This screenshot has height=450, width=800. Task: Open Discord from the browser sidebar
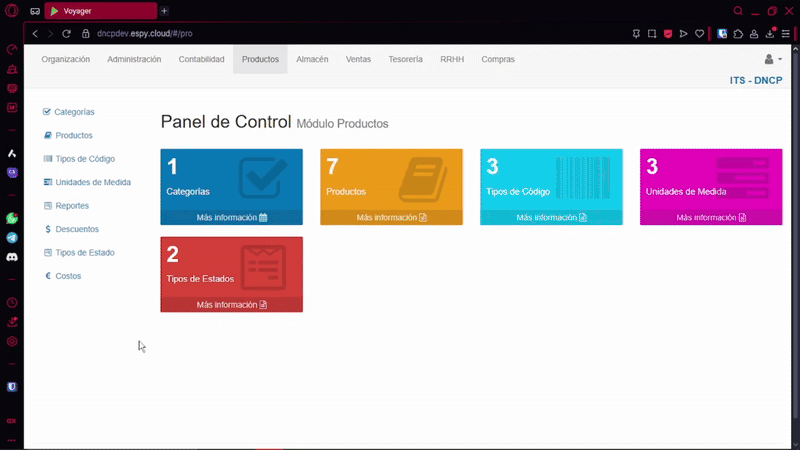(12, 257)
